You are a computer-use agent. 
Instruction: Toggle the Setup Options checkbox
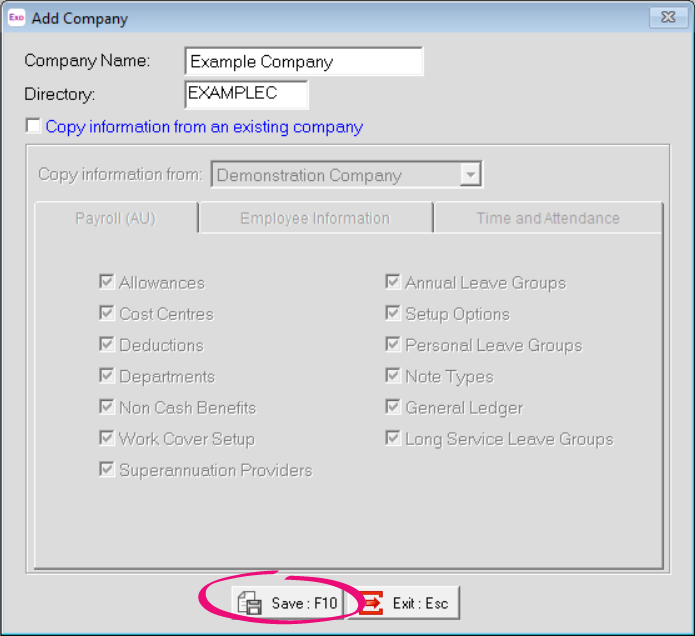(393, 313)
